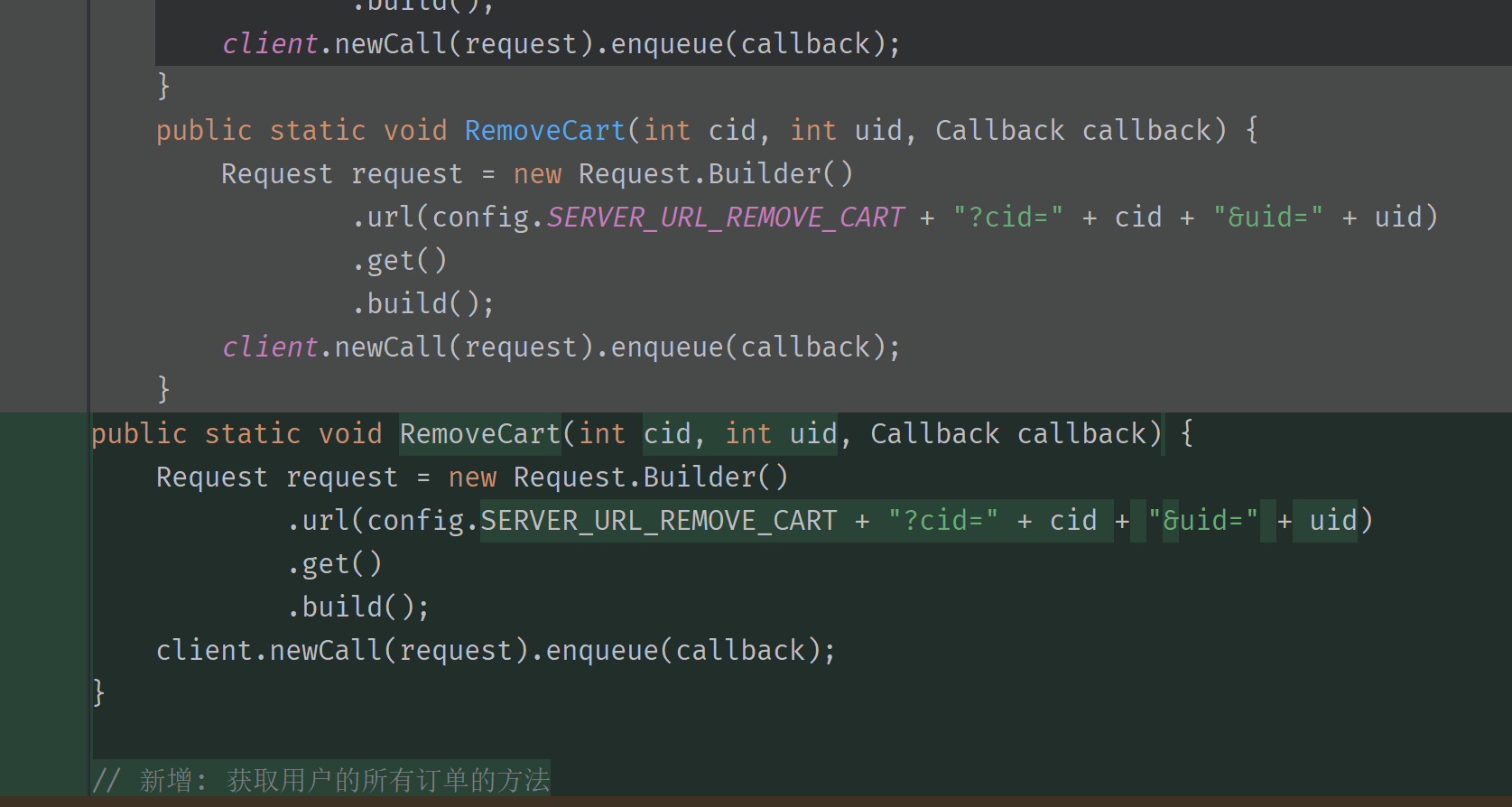The width and height of the screenshot is (1512, 807).
Task: Click 'uid' parameter in the blue RemoveCart signature
Action: pyautogui.click(x=879, y=131)
